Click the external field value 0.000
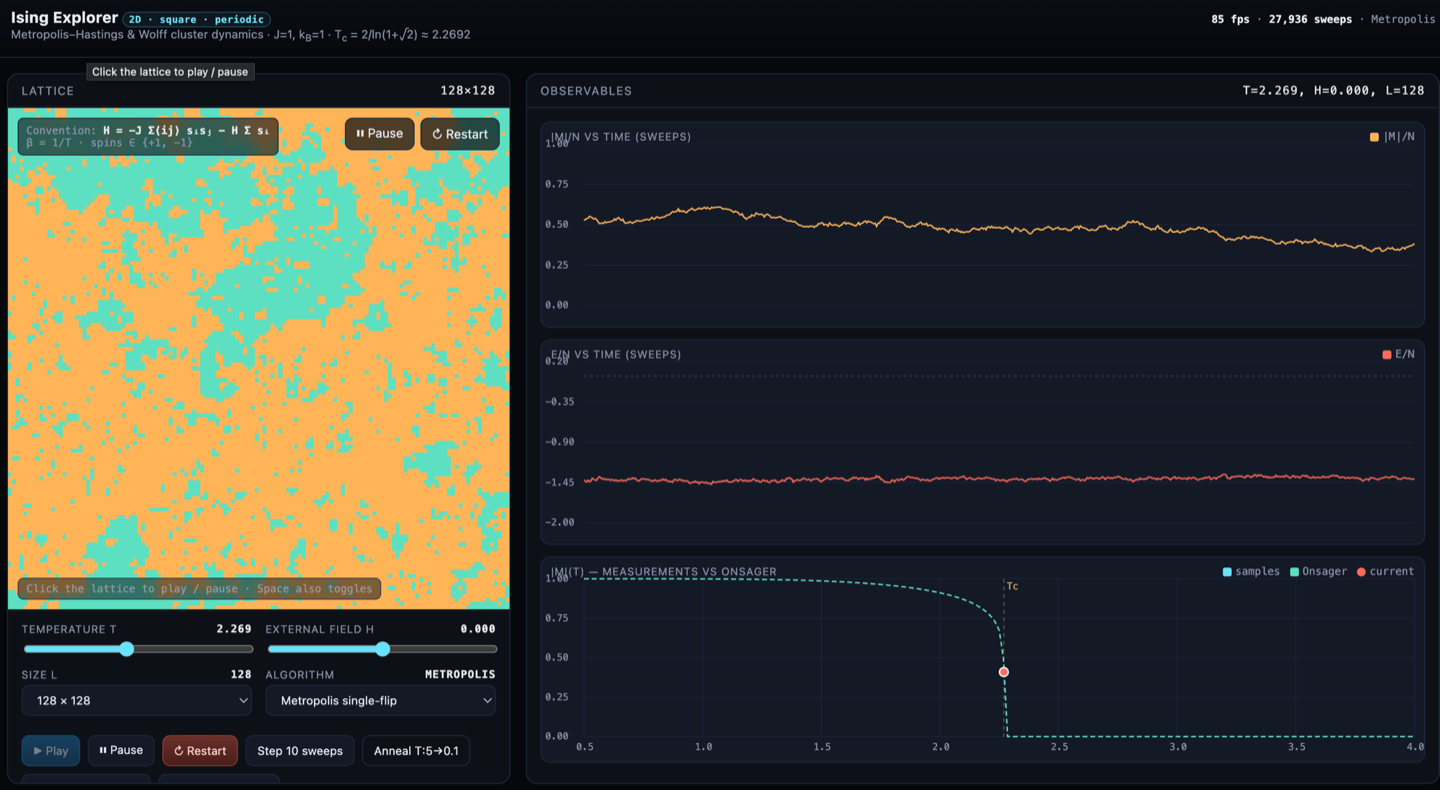 478,629
